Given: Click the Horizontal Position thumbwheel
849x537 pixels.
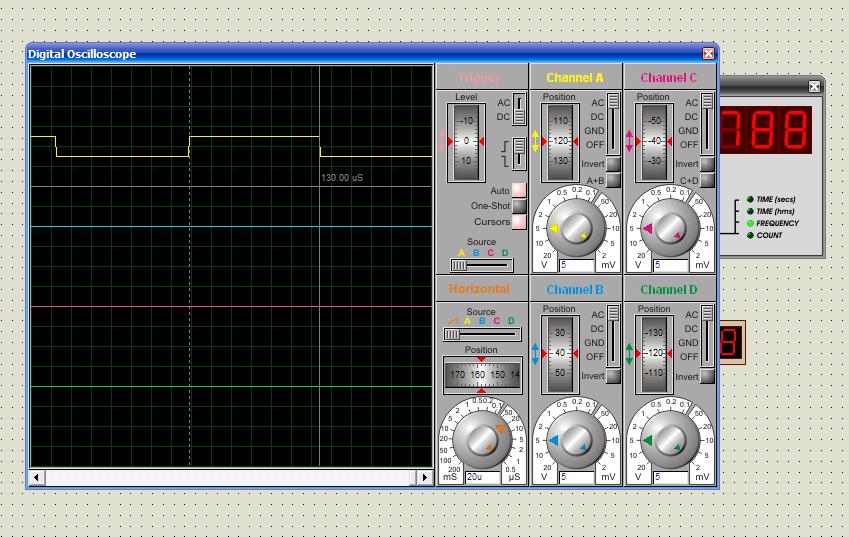Looking at the screenshot, I should 482,376.
